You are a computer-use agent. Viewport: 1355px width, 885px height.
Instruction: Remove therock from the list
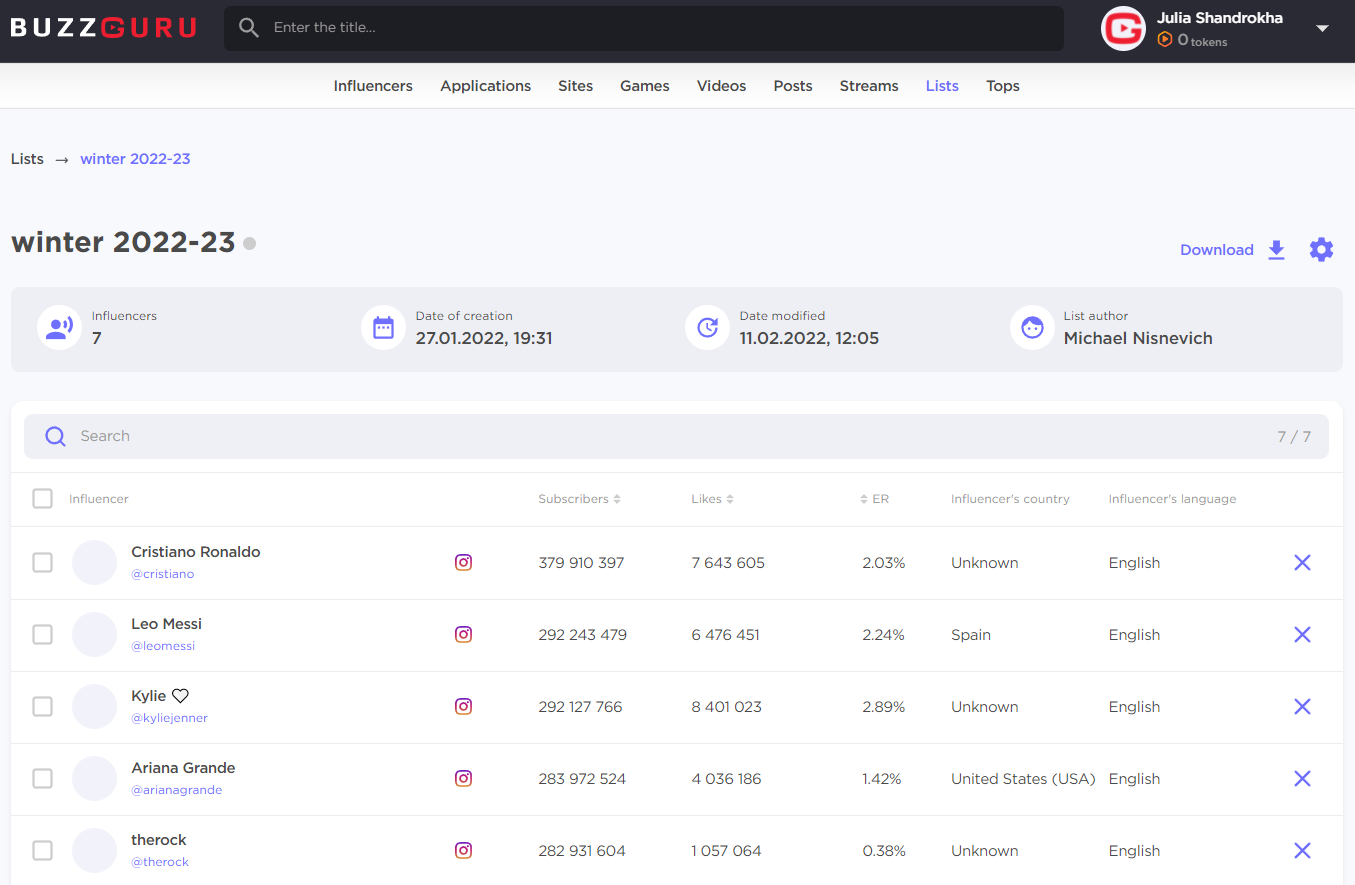[1302, 851]
